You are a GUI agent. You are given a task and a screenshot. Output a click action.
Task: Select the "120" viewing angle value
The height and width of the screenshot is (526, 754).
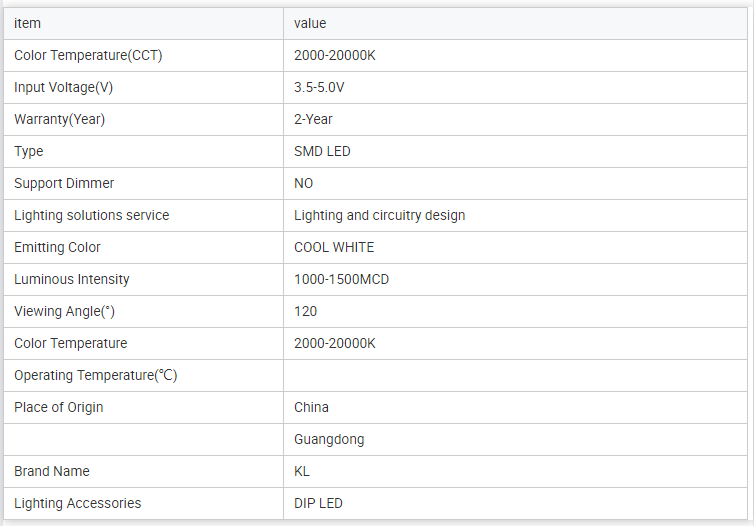click(305, 311)
